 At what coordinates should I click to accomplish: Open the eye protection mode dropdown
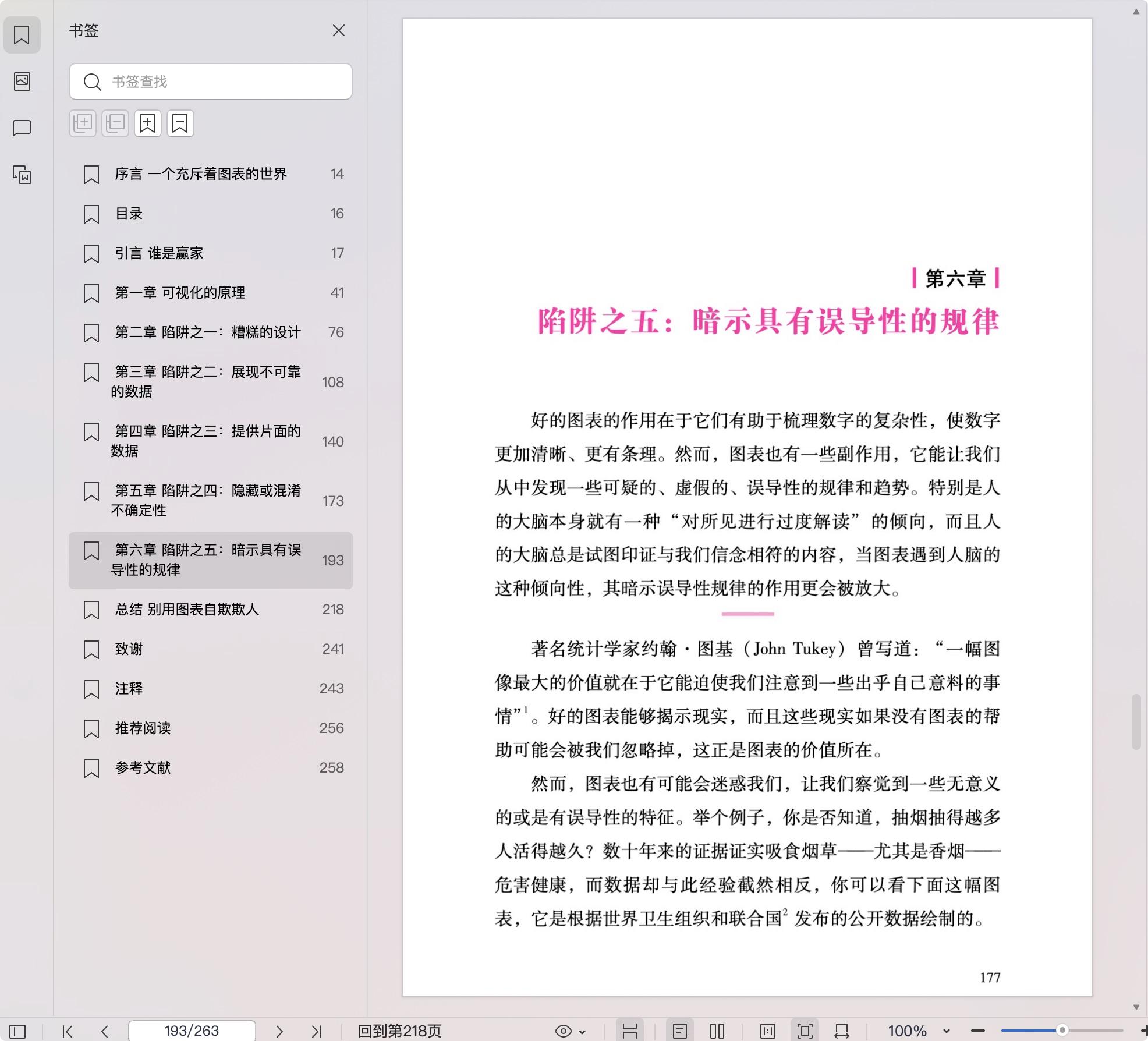click(570, 1031)
